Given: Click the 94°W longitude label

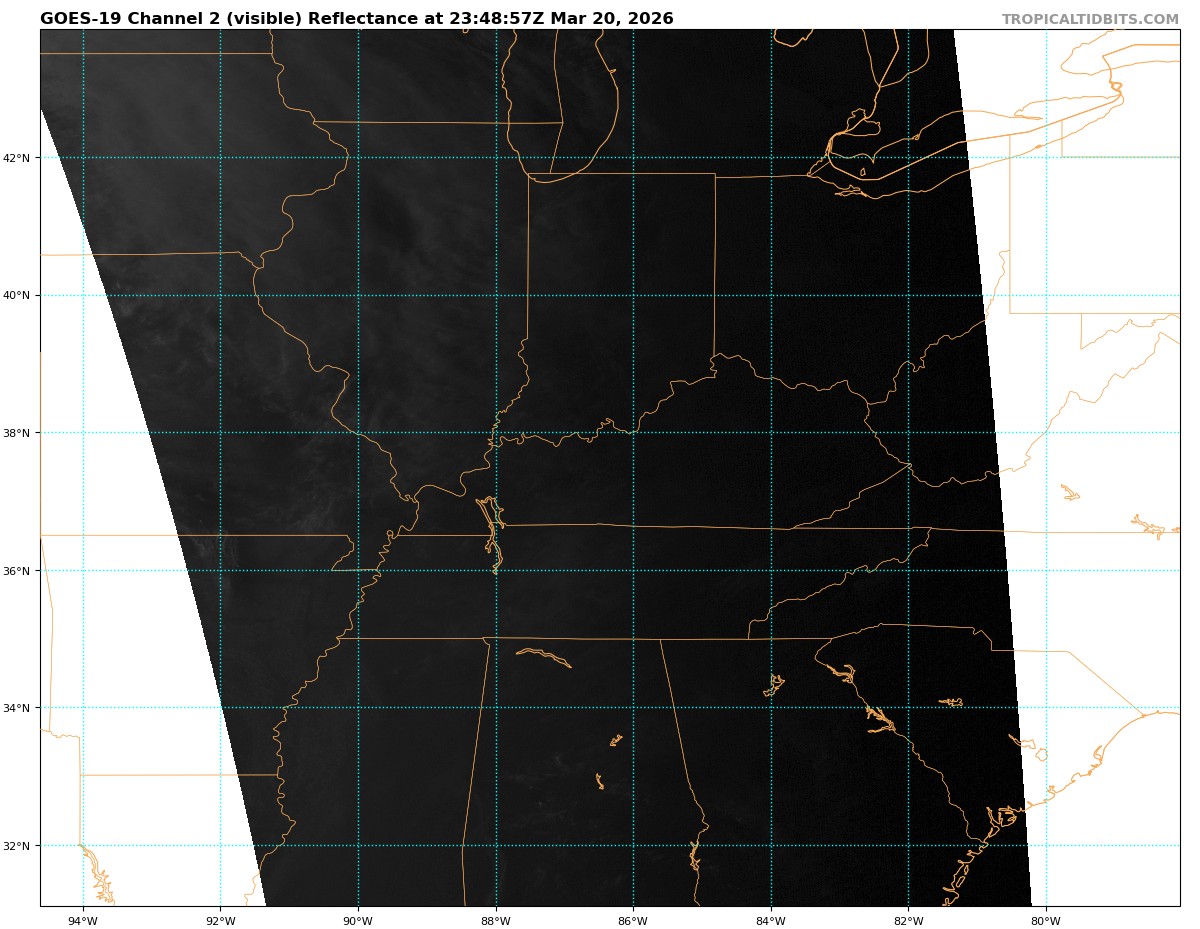Looking at the screenshot, I should coord(83,921).
